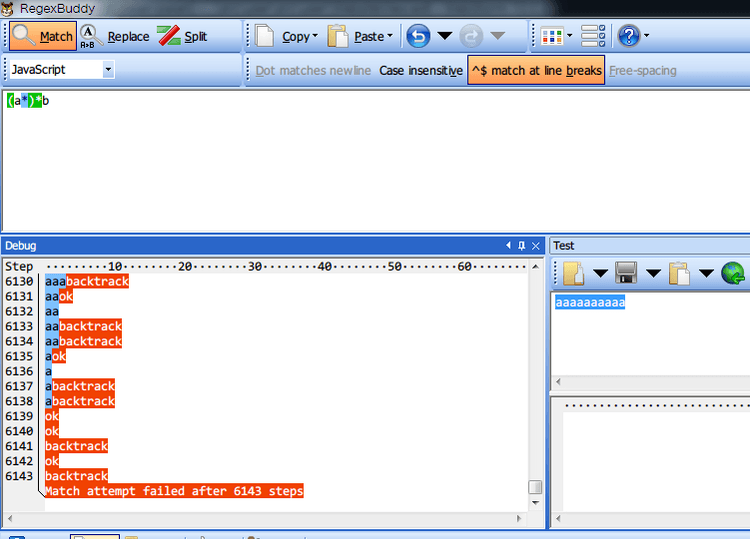
Task: Click the Undo arrow icon in toolbar
Action: (419, 36)
